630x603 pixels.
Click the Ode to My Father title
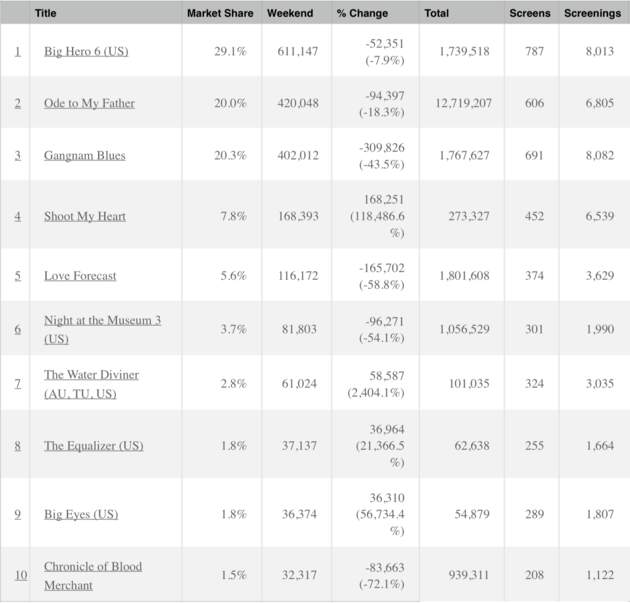[89, 103]
